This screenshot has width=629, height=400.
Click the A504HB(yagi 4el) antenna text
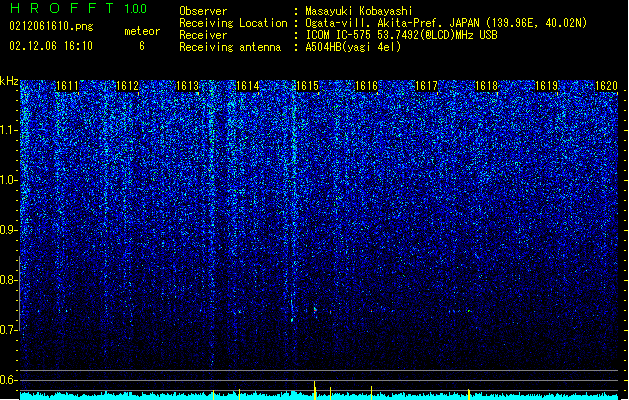coord(353,47)
